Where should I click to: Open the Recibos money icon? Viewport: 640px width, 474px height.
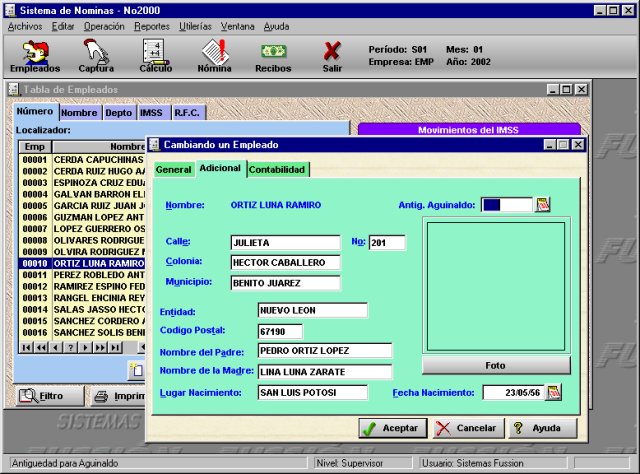(x=273, y=57)
